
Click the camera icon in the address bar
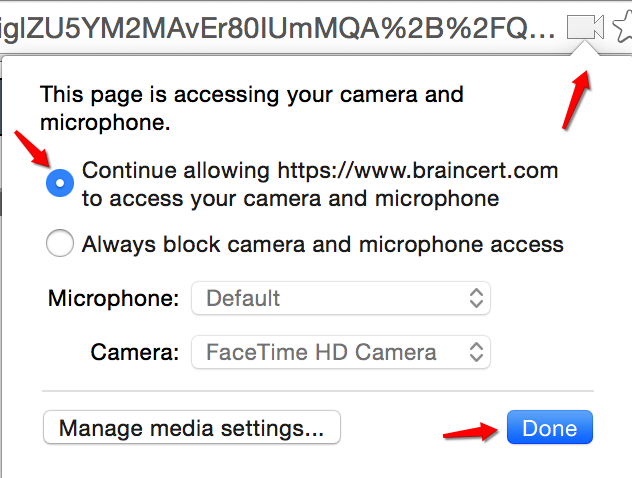click(585, 27)
